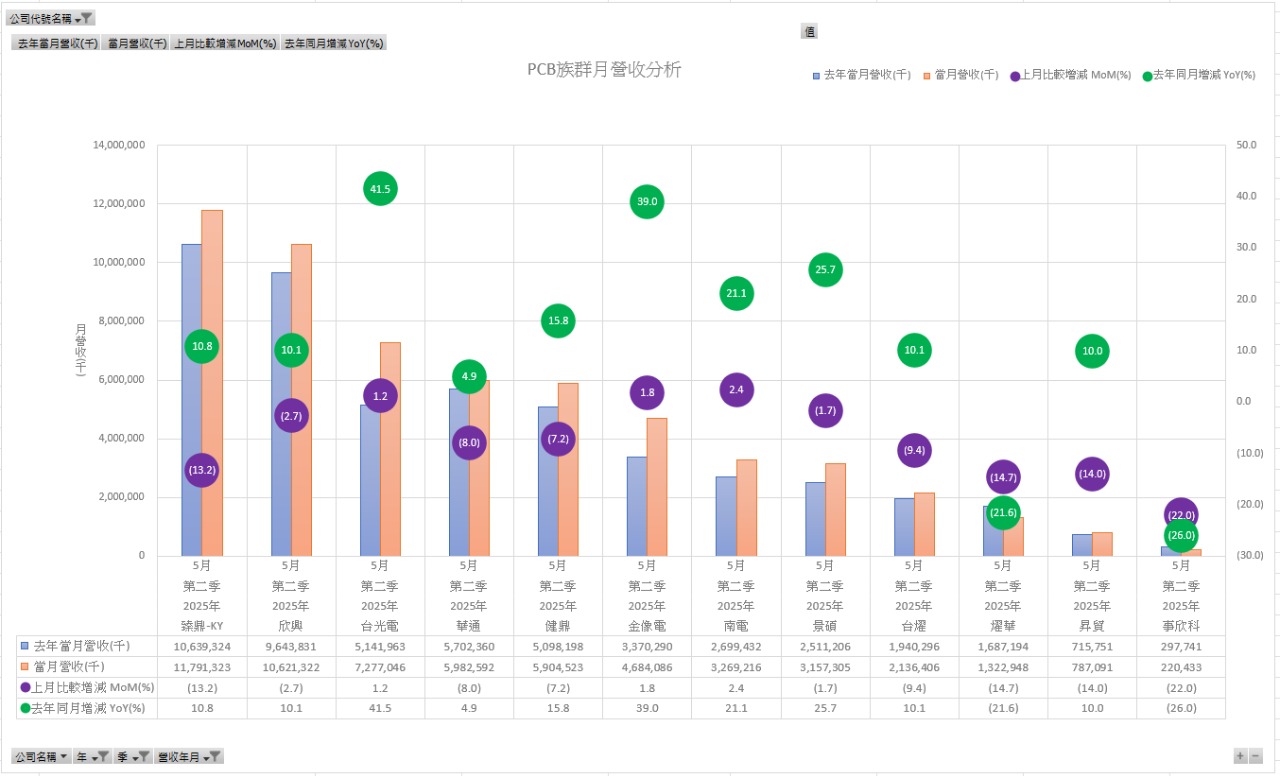Collapse the entire field with minus button
Screen dimensions: 1280x776
pos(1255,756)
